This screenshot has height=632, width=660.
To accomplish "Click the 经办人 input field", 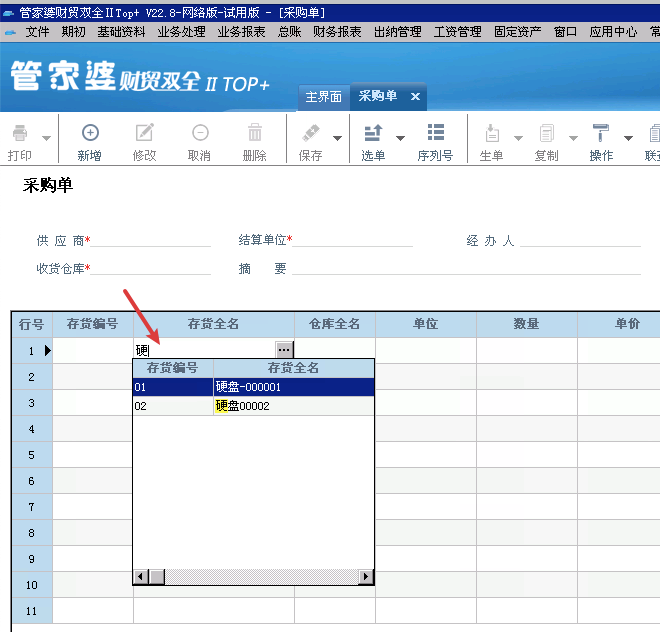I will 580,240.
